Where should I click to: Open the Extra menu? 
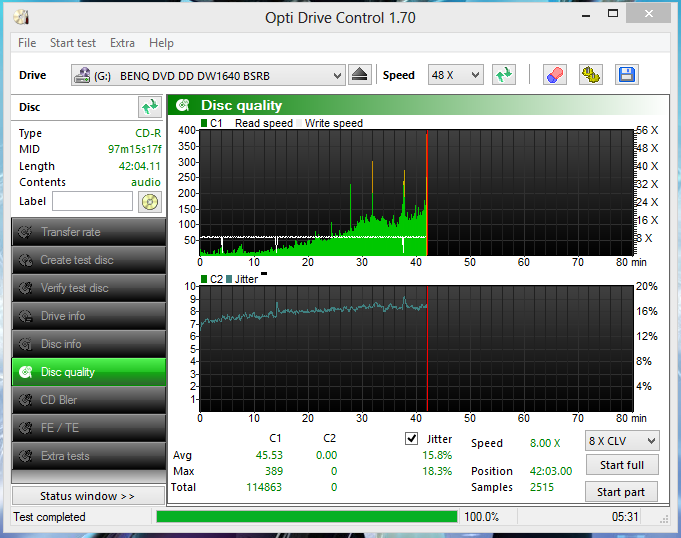pos(122,43)
